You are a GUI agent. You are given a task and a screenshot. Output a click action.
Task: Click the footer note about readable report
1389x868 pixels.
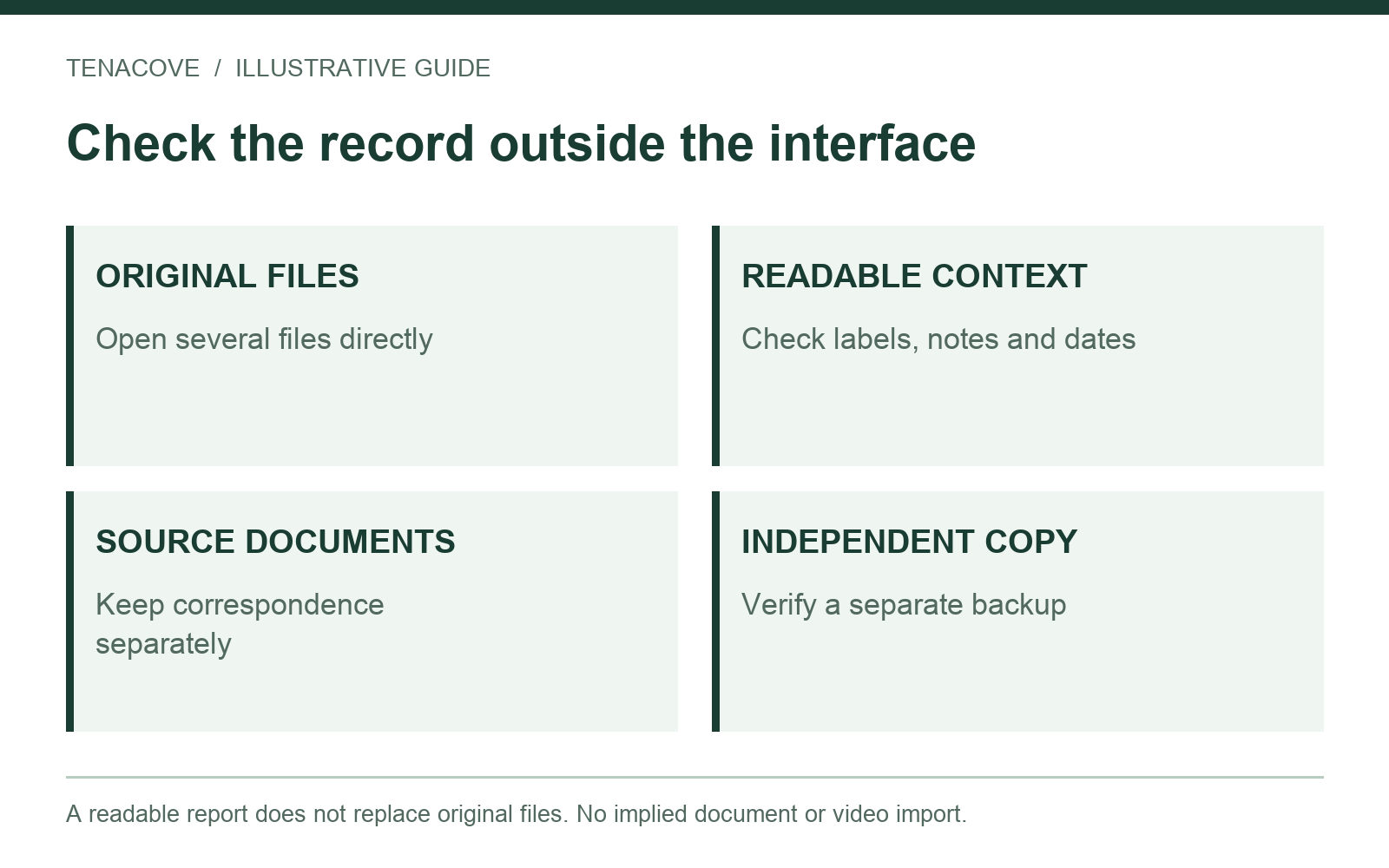point(517,814)
